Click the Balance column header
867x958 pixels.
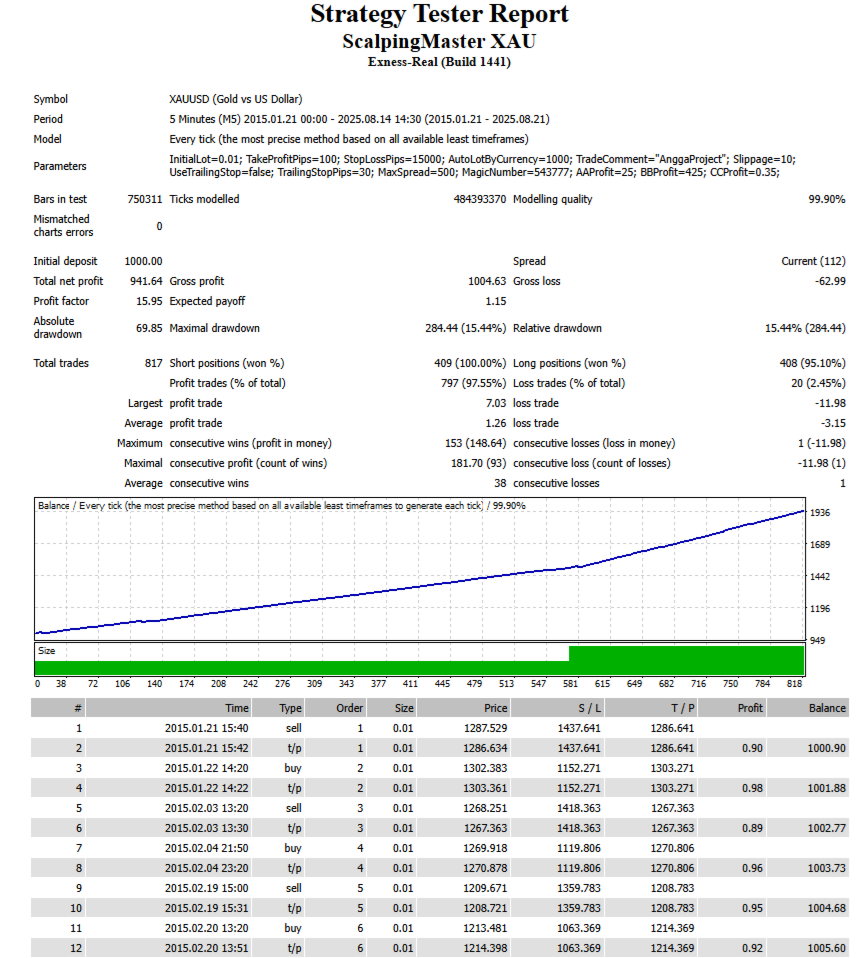coord(808,708)
